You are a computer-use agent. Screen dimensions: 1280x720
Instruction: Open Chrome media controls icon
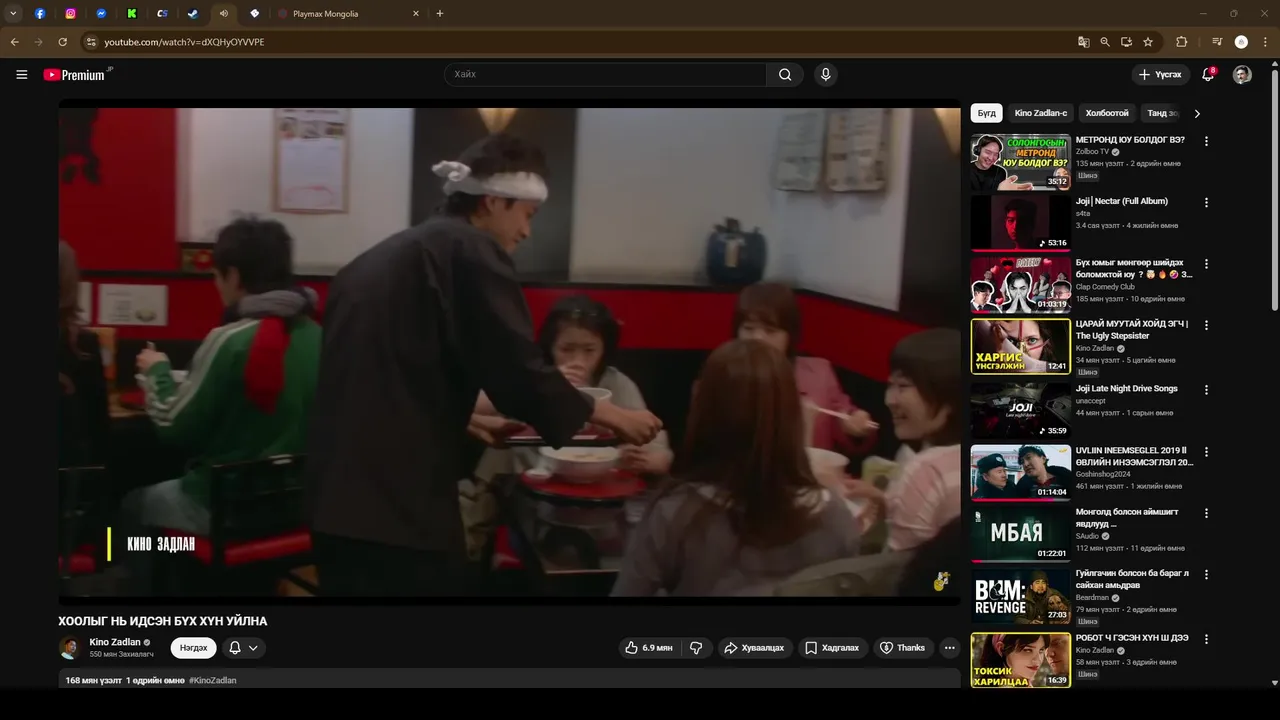coord(1217,42)
